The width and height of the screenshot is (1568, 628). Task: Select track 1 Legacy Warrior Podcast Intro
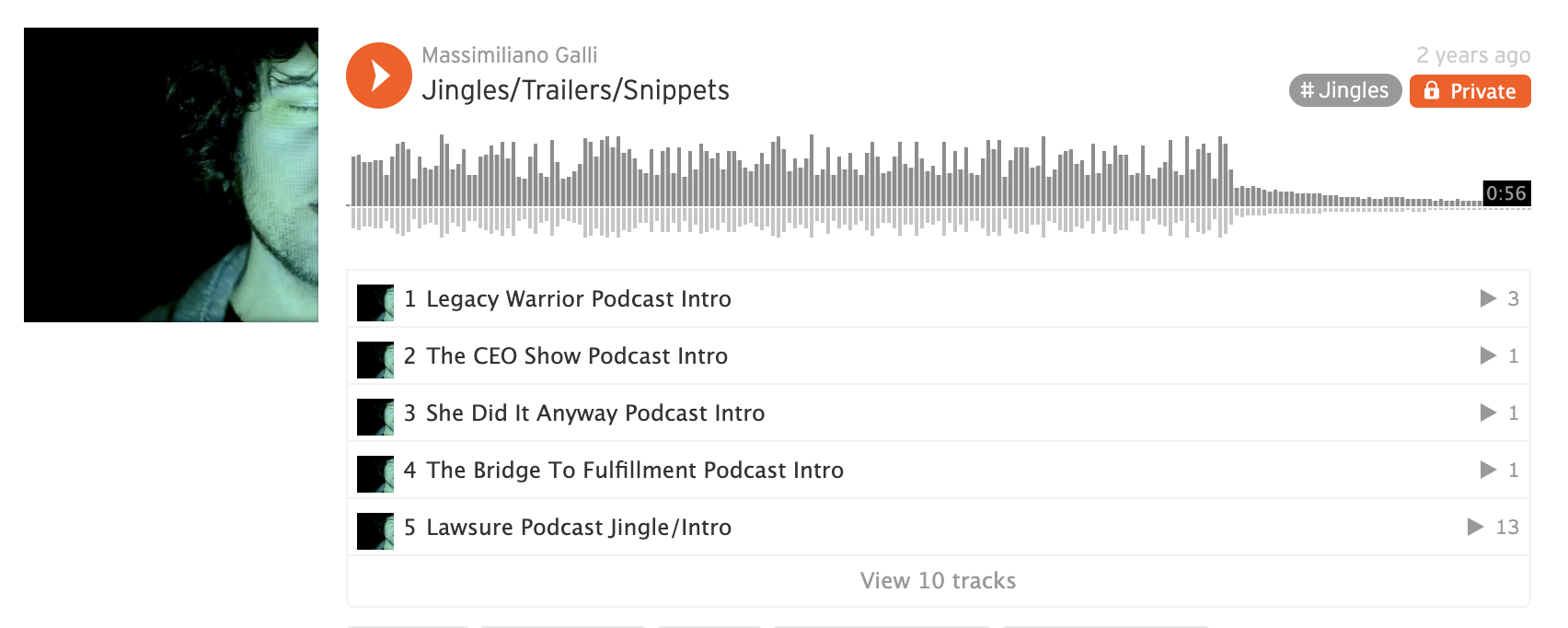pos(938,298)
